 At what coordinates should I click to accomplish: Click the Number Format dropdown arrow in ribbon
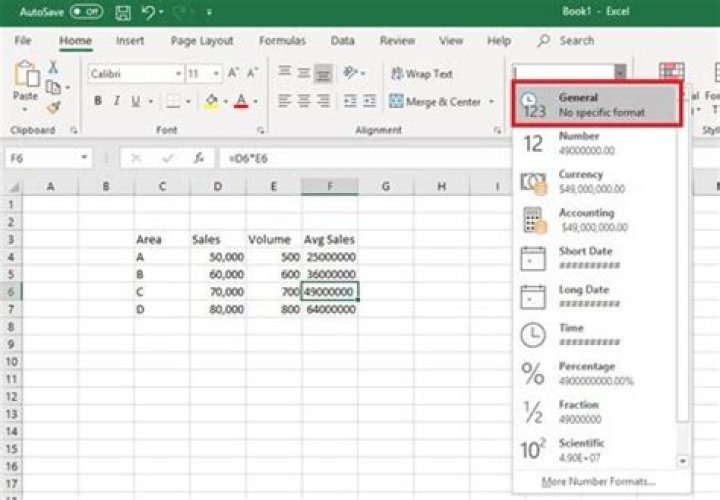pos(620,73)
